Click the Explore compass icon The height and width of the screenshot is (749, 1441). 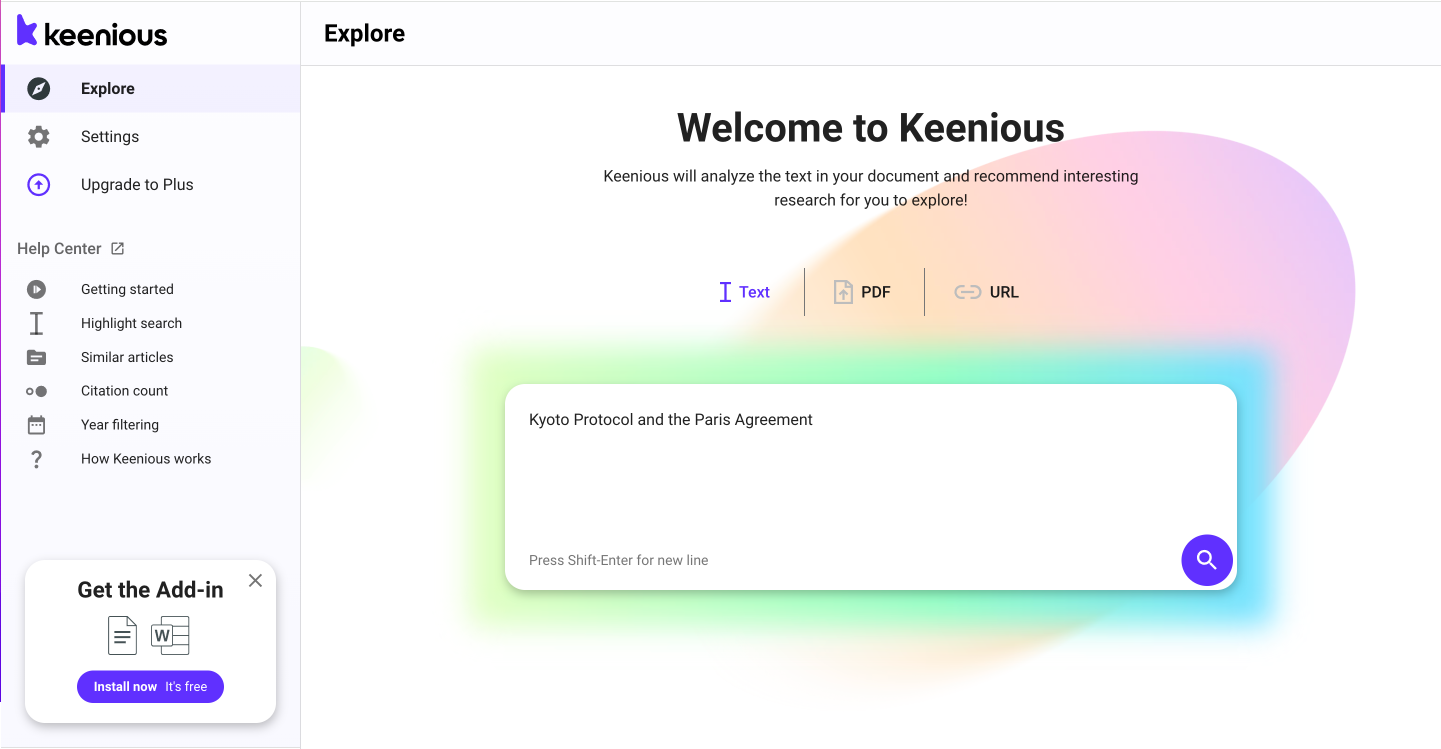click(x=38, y=89)
